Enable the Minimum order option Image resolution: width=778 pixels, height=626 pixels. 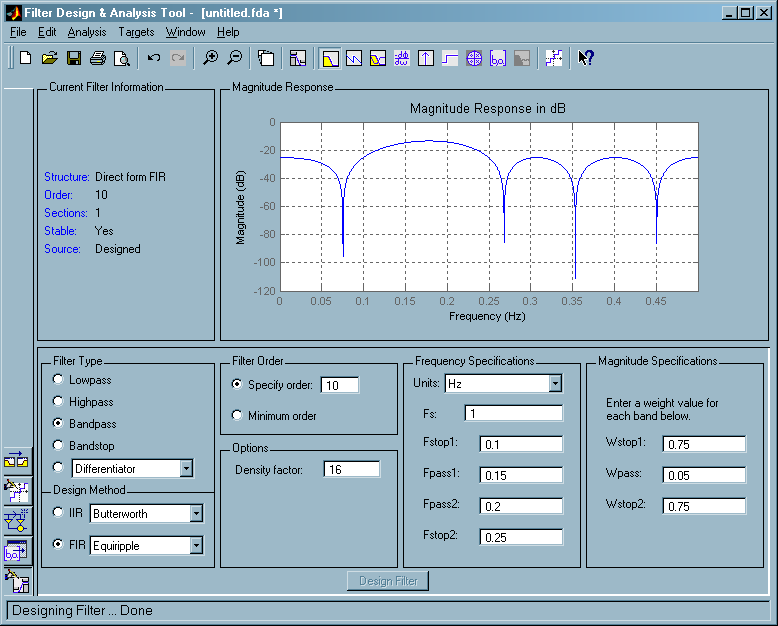[x=237, y=415]
